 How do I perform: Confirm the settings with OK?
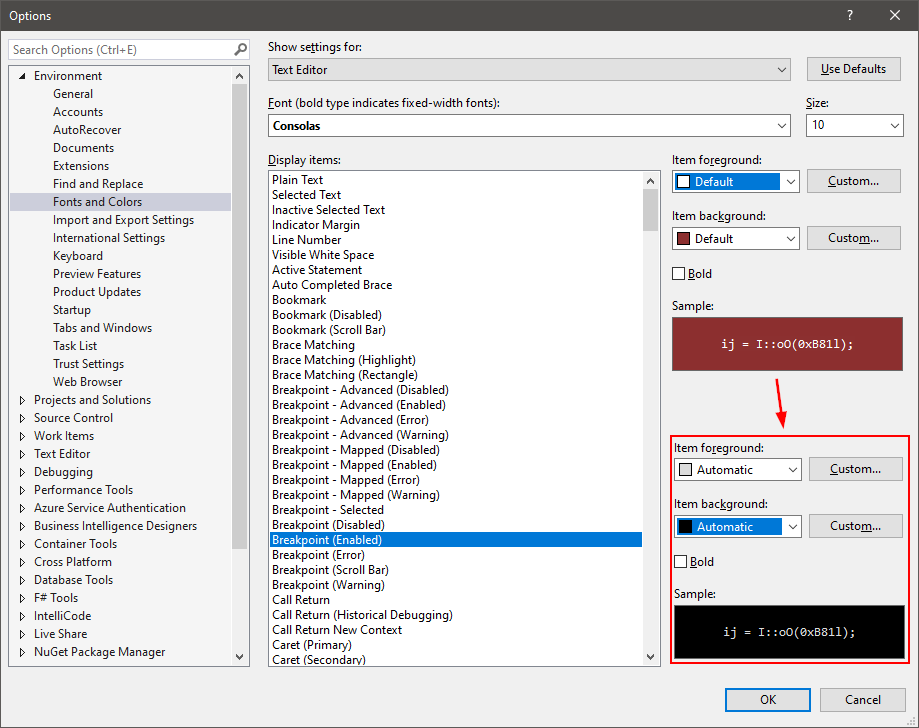tap(768, 700)
